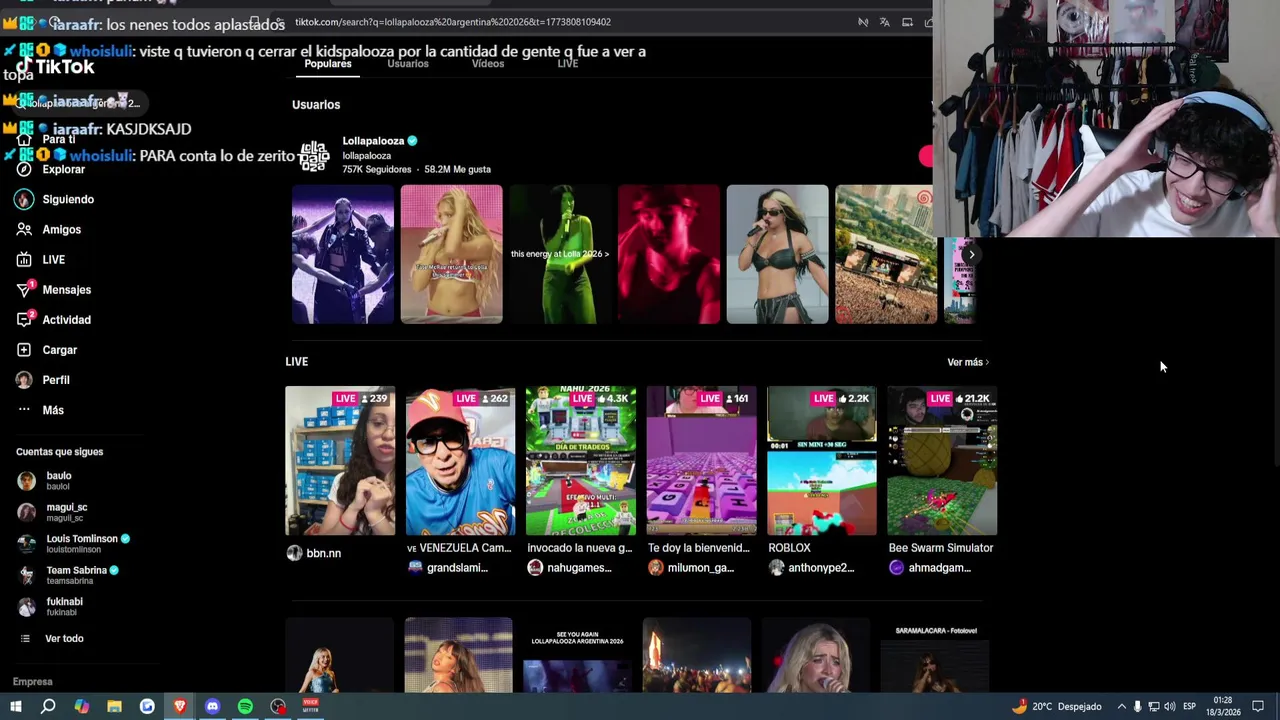Switch to the LIVE search tab
1280x720 pixels.
click(x=568, y=64)
